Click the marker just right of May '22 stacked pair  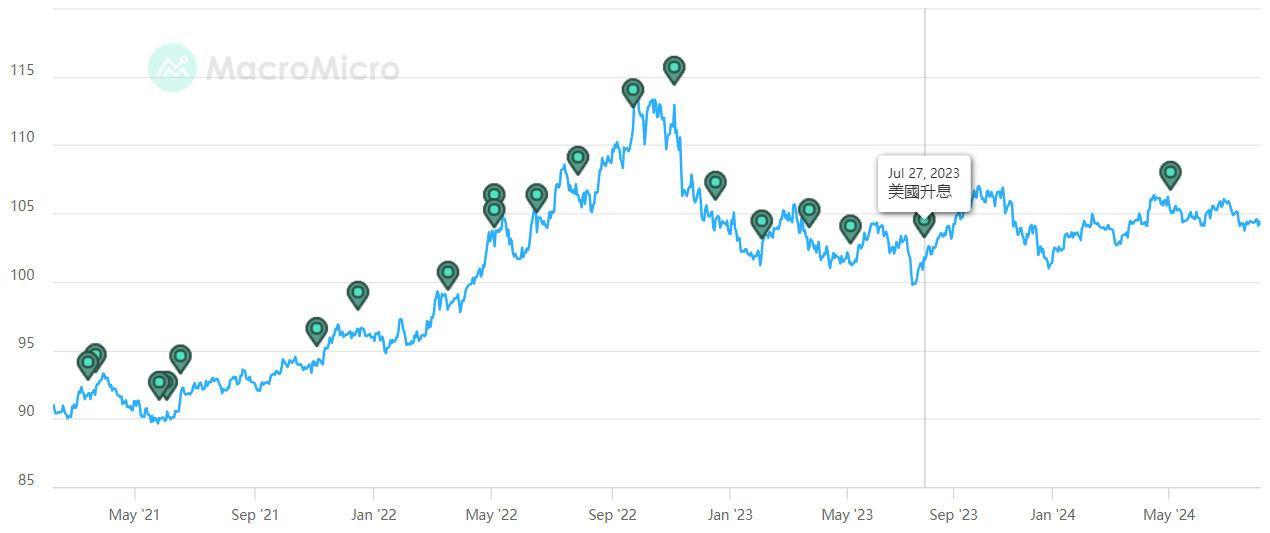536,195
